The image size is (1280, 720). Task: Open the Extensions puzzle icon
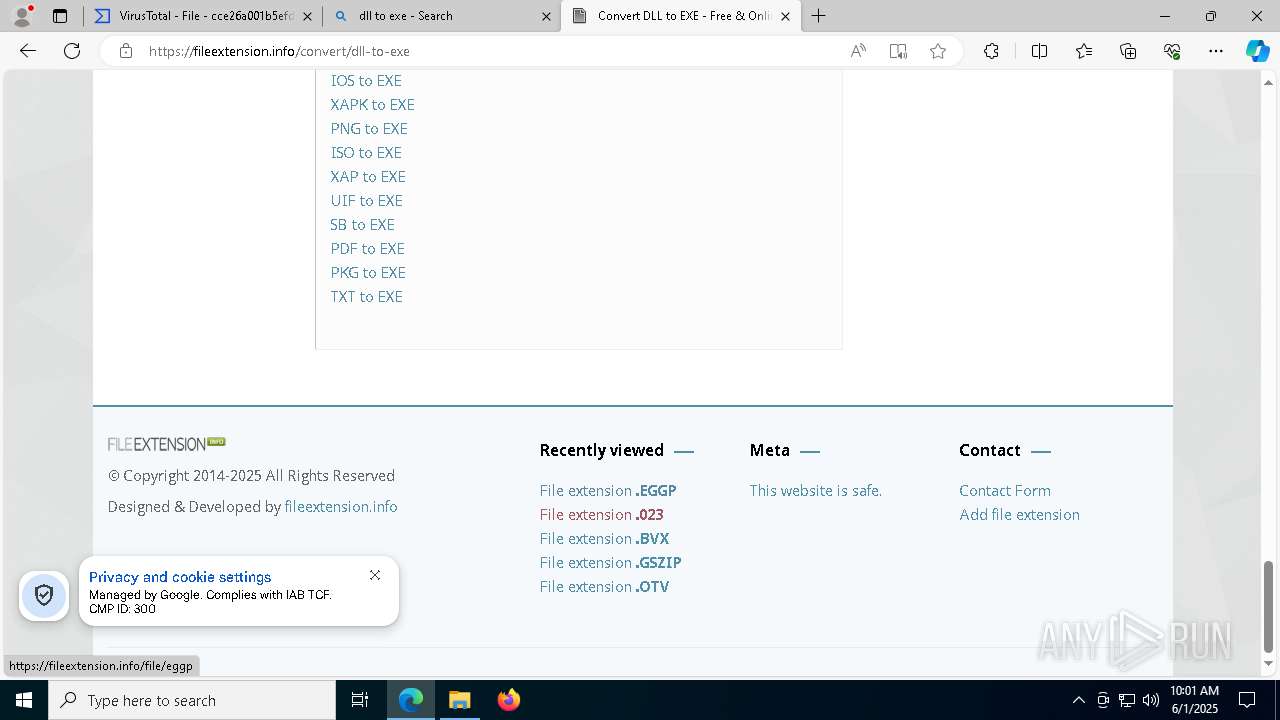click(x=991, y=51)
